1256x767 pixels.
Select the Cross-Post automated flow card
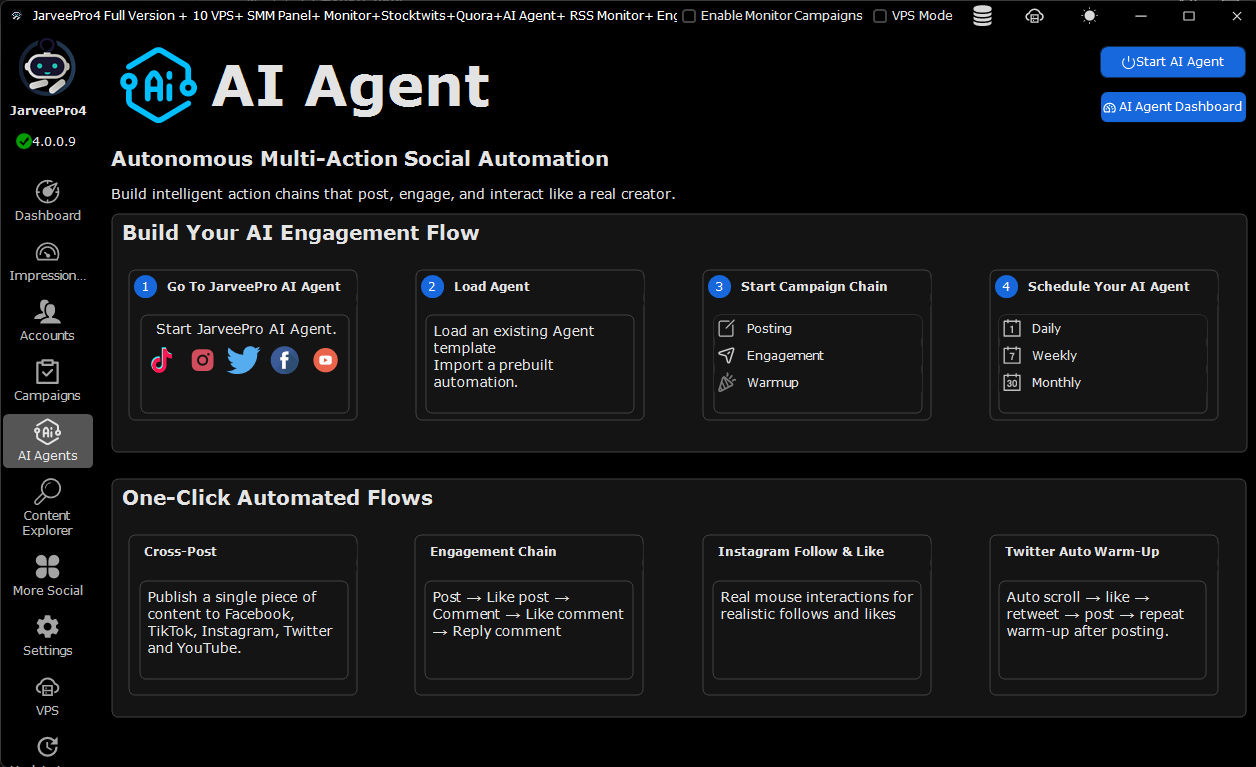(243, 615)
